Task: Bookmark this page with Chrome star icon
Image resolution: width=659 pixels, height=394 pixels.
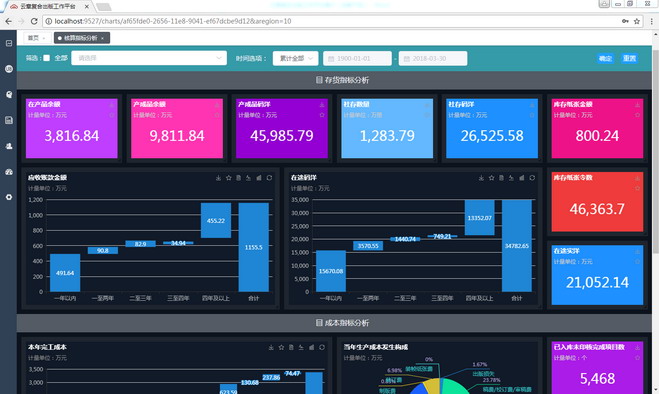Action: 637,21
